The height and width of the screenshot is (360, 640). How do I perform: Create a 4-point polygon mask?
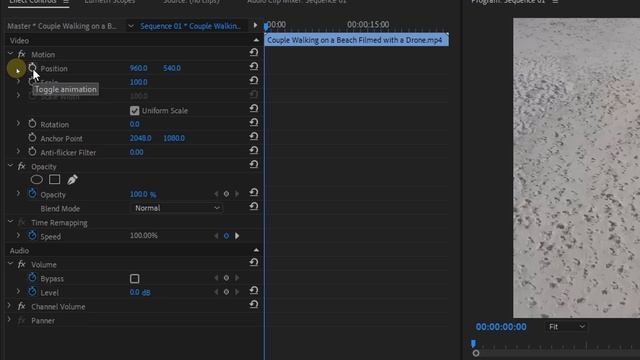click(x=54, y=180)
